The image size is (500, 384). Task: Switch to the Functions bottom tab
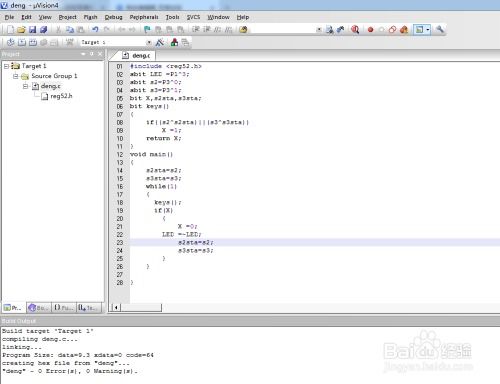(x=64, y=307)
